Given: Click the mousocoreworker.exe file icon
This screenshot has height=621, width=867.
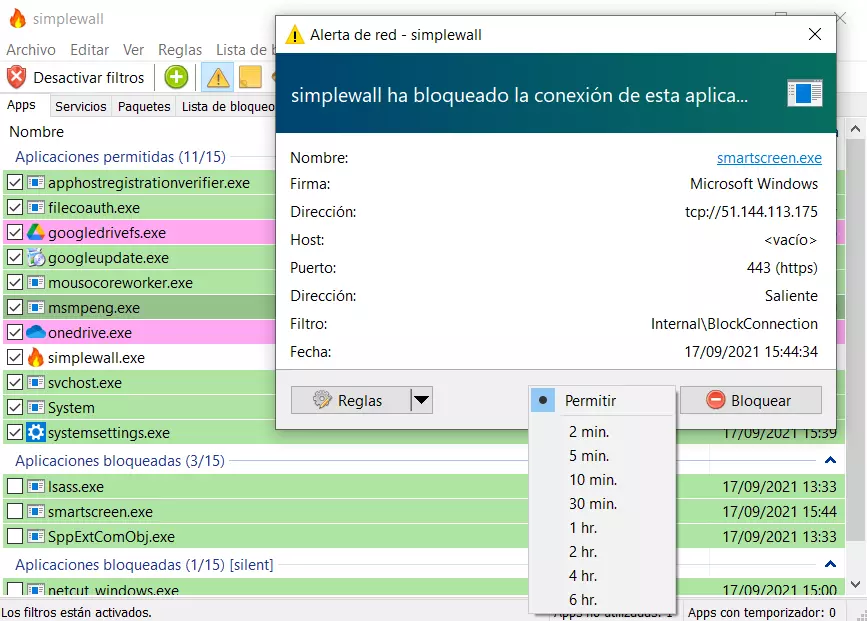Looking at the screenshot, I should pos(36,283).
